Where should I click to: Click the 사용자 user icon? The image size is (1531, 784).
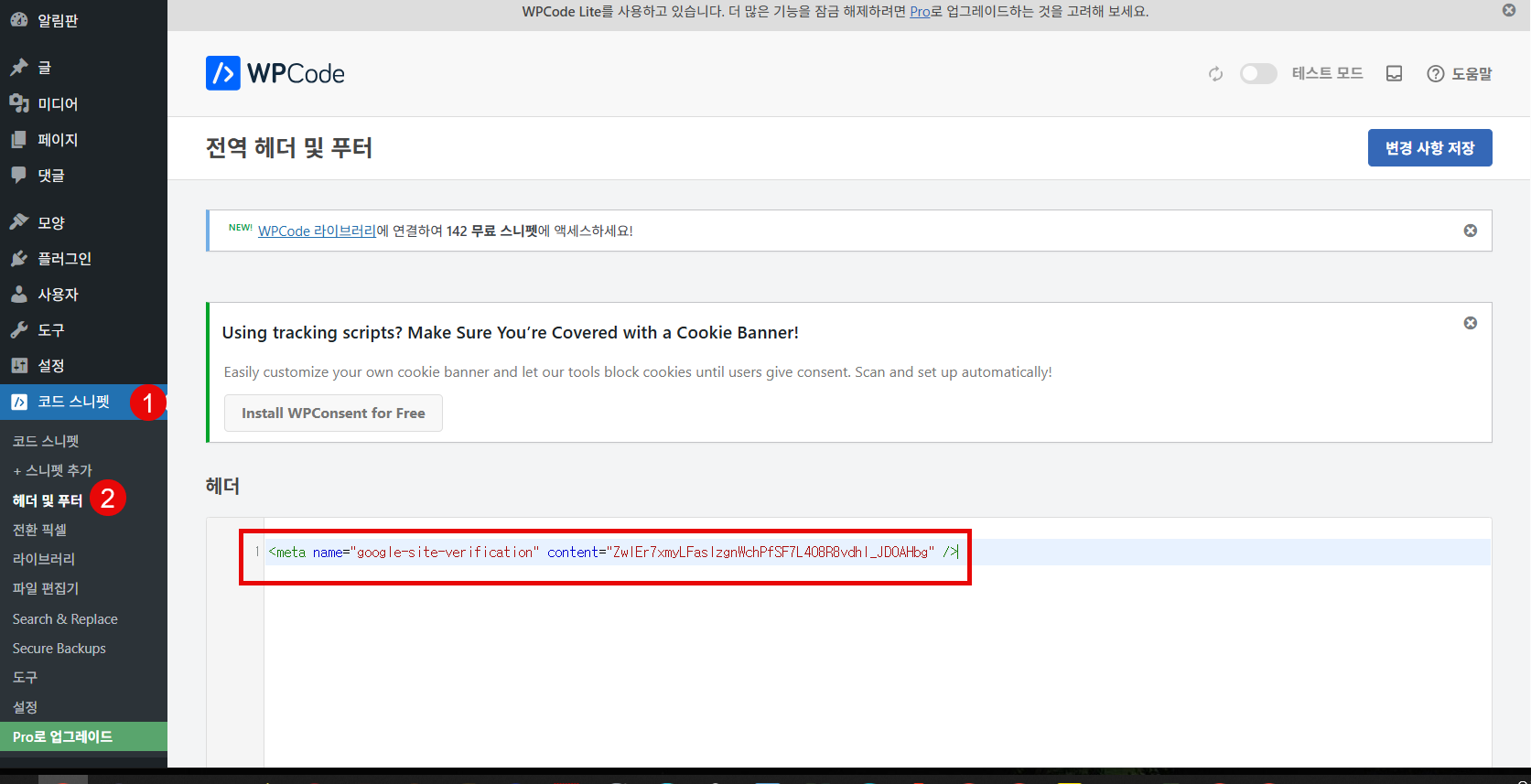tap(19, 294)
